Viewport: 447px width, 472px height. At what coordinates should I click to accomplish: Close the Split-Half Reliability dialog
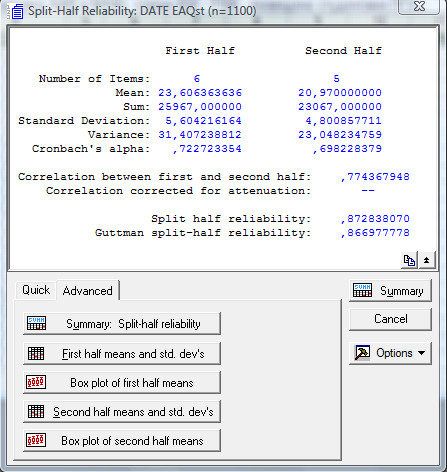click(x=419, y=6)
